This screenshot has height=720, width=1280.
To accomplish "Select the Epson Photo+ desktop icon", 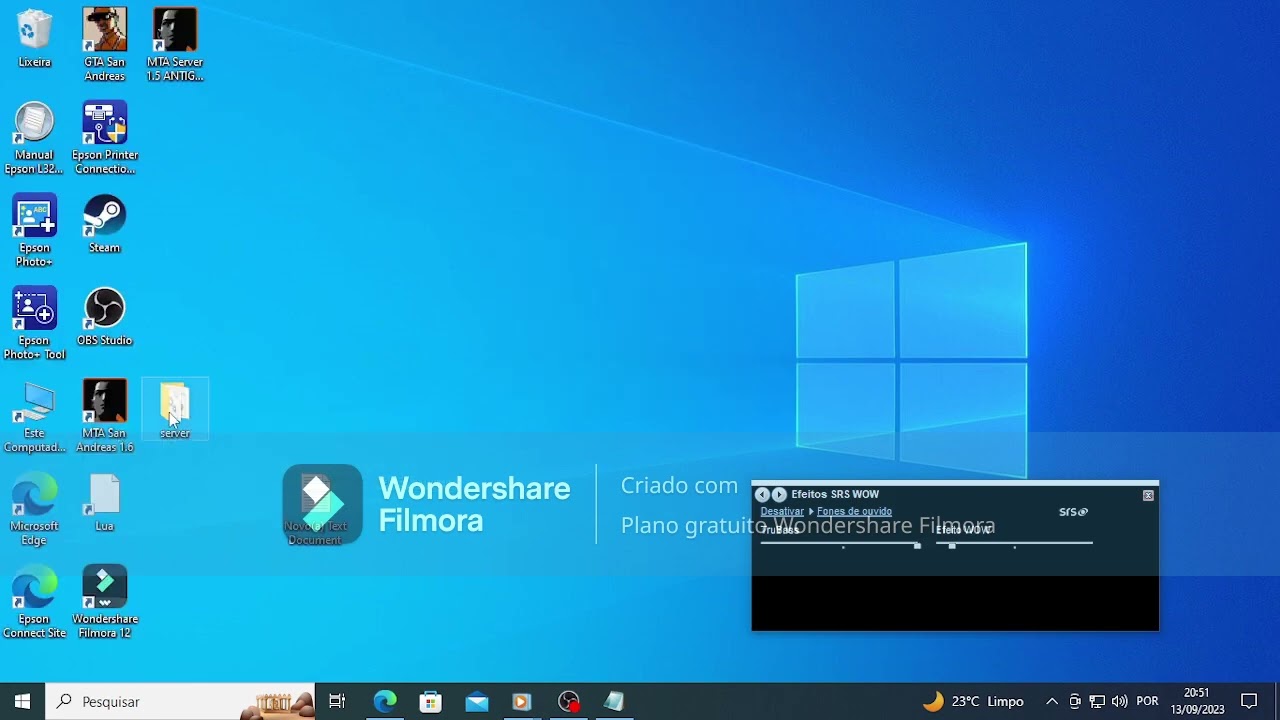I will (34, 231).
